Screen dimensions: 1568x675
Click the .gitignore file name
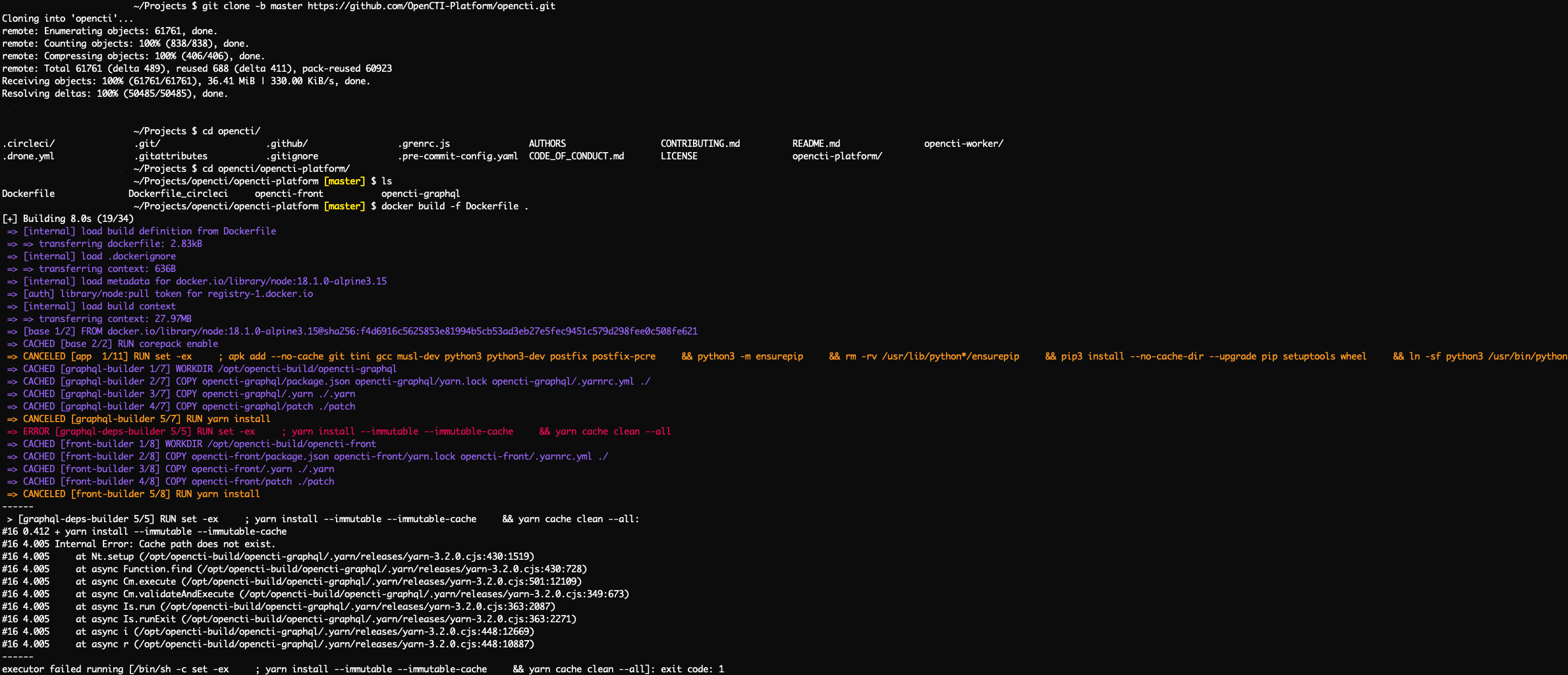point(292,156)
